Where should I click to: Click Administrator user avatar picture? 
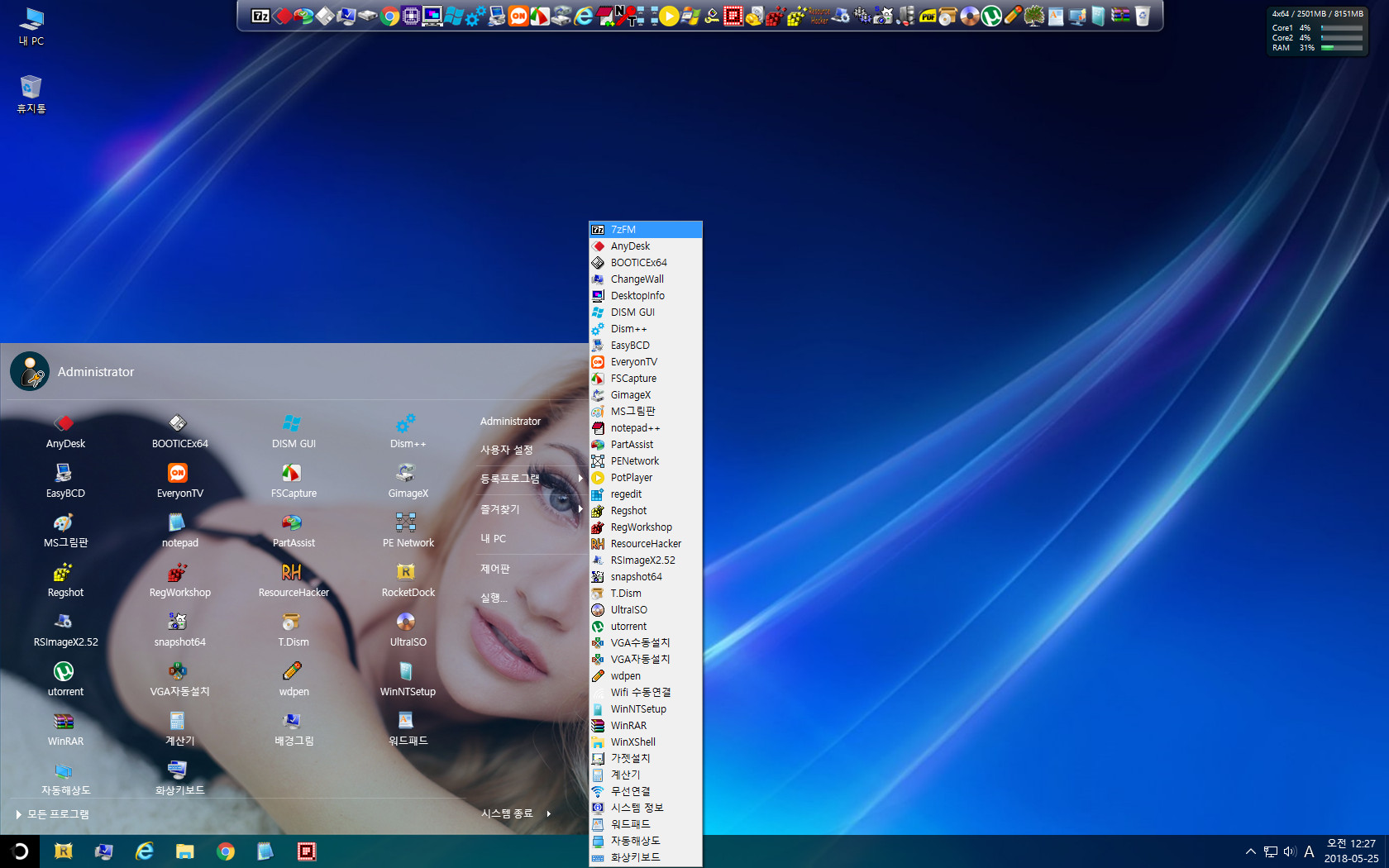click(x=30, y=372)
